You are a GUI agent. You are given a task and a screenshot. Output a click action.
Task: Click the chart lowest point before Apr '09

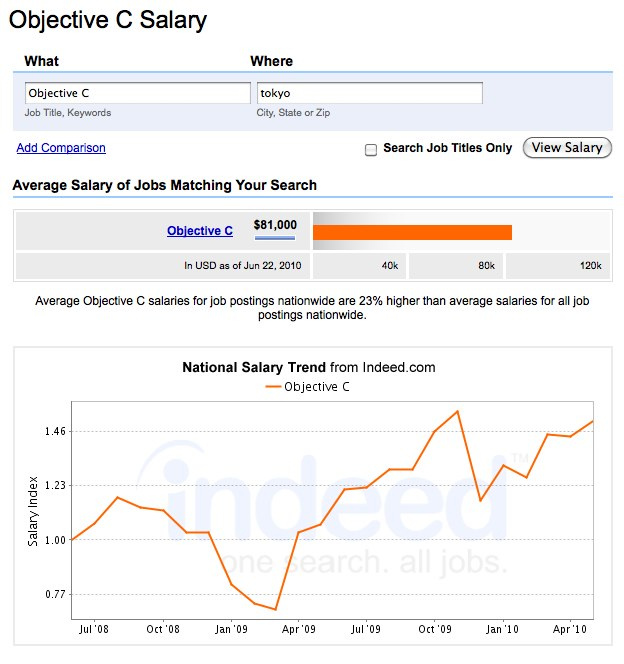coord(276,609)
